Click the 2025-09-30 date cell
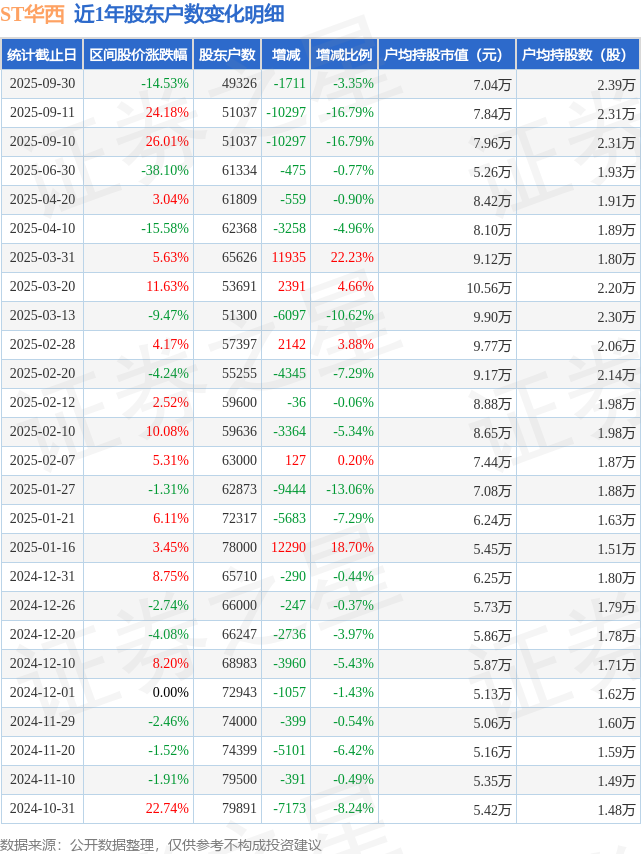 41,84
